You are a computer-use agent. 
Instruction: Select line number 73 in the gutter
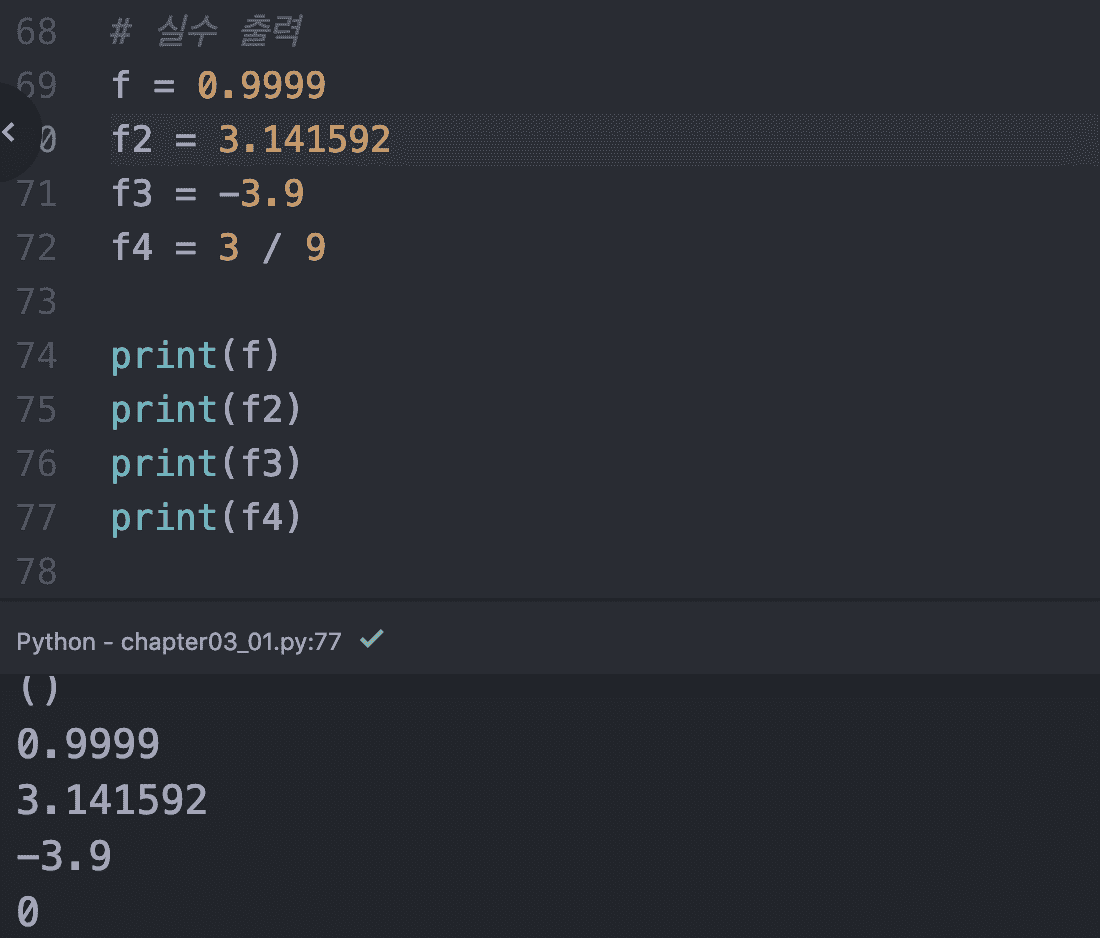[37, 301]
